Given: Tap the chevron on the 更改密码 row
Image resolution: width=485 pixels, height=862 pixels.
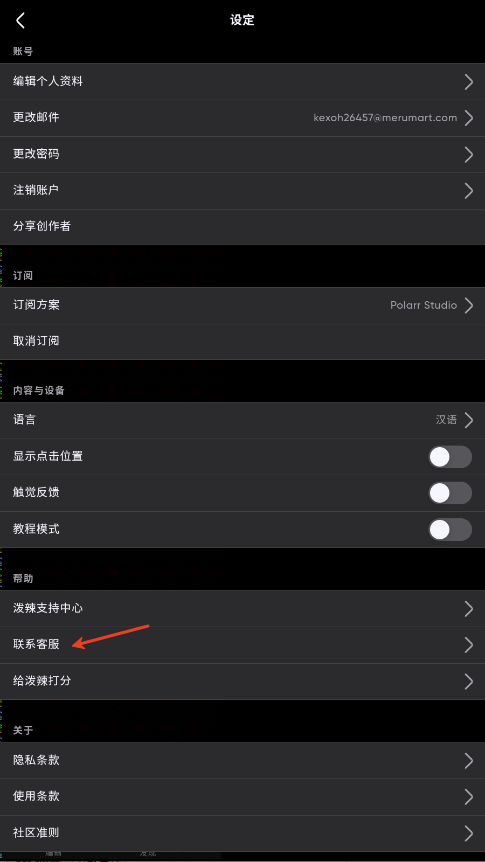Looking at the screenshot, I should pyautogui.click(x=469, y=154).
